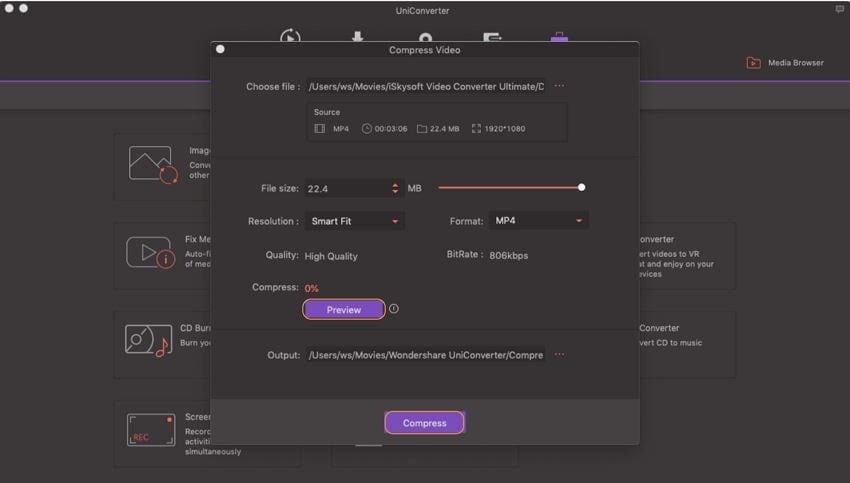Open the Download tab icon

point(357,37)
